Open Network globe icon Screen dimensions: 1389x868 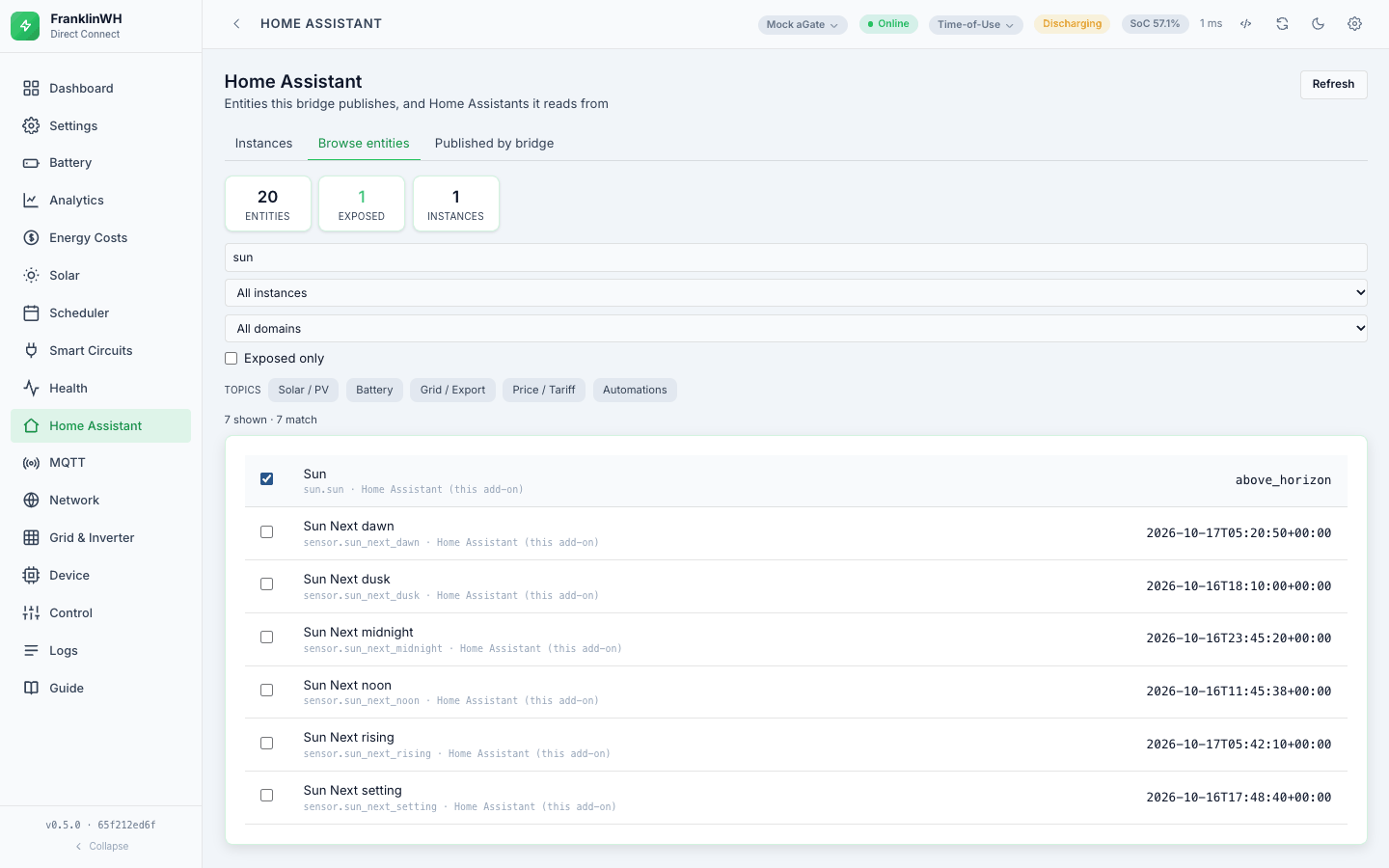click(31, 501)
